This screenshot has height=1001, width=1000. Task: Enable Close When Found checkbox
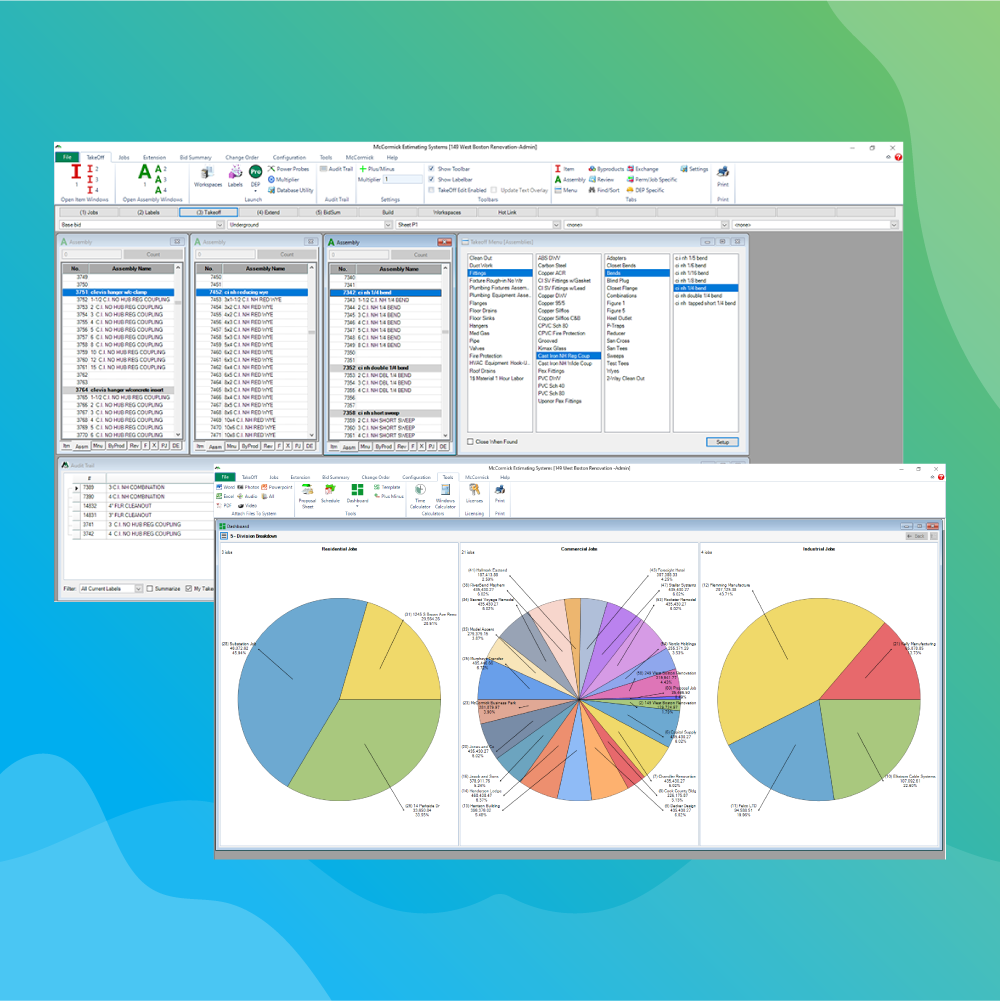470,441
